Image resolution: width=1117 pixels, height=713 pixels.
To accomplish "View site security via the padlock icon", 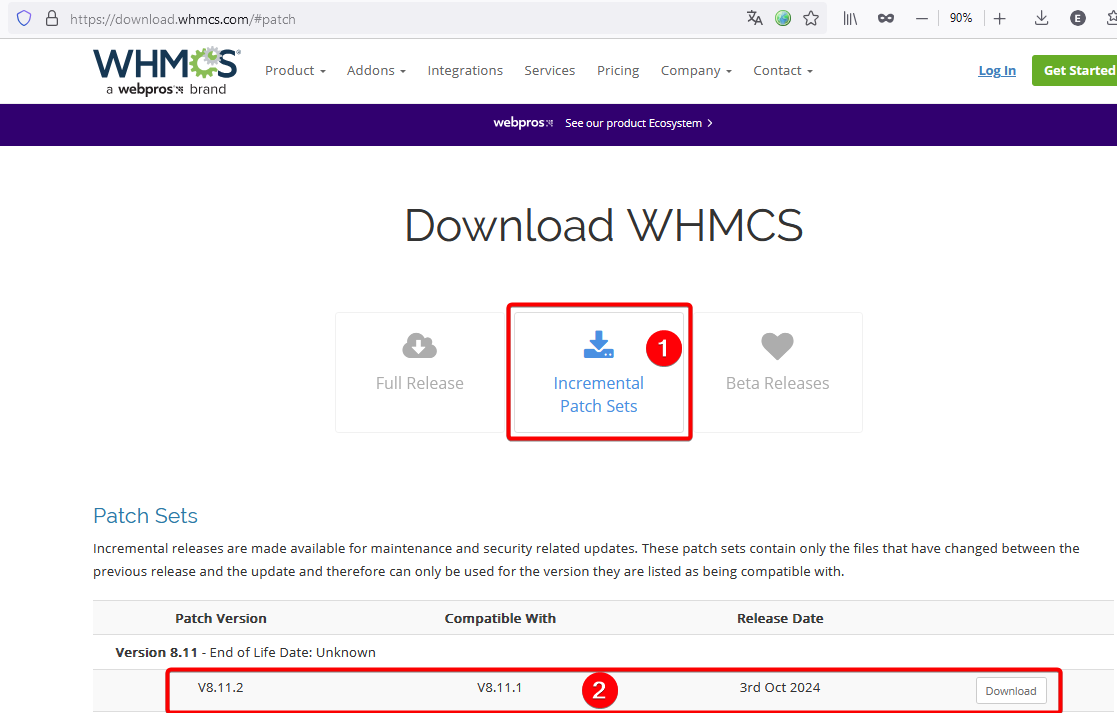I will tap(51, 19).
